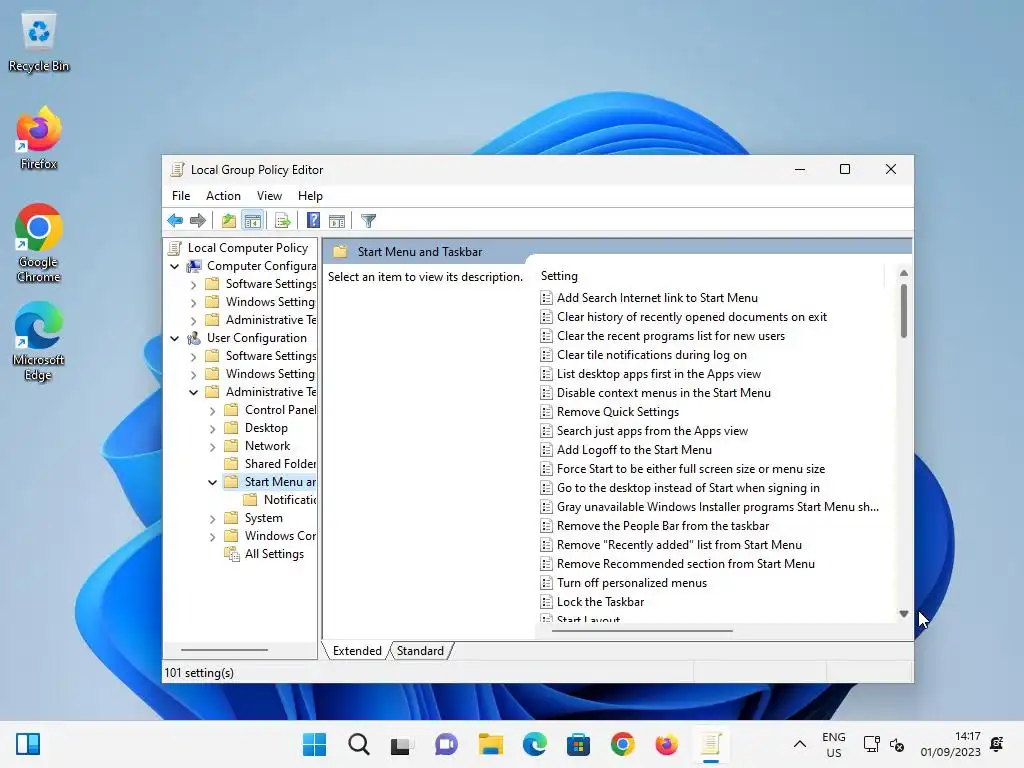Collapse Administrative Templates under User Configuration
This screenshot has width=1024, height=768.
tap(193, 392)
